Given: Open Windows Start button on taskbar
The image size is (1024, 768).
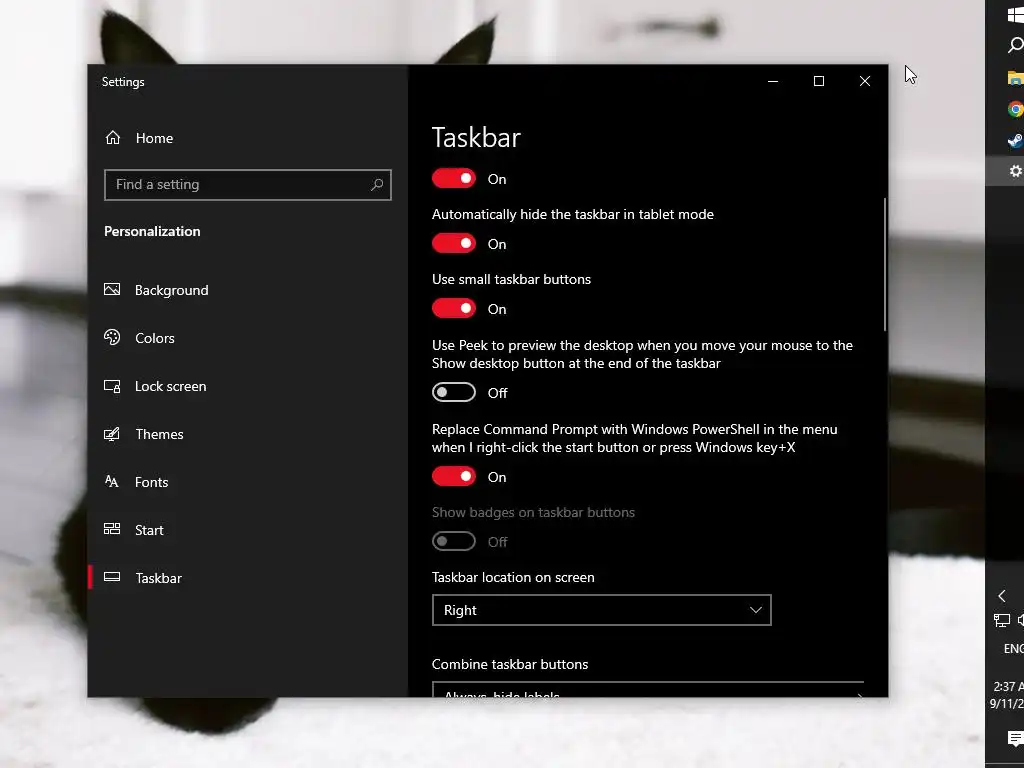Looking at the screenshot, I should coord(1016,16).
